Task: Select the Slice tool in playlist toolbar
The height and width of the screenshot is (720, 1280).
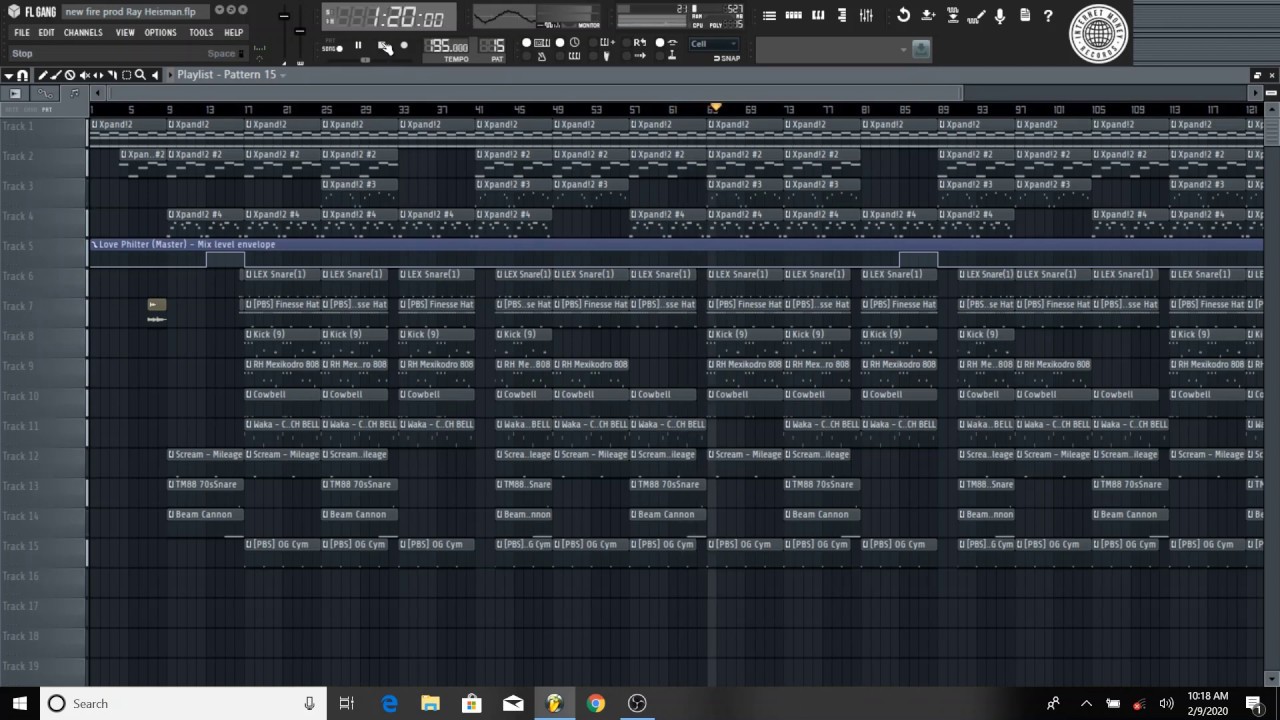Action: coord(113,75)
